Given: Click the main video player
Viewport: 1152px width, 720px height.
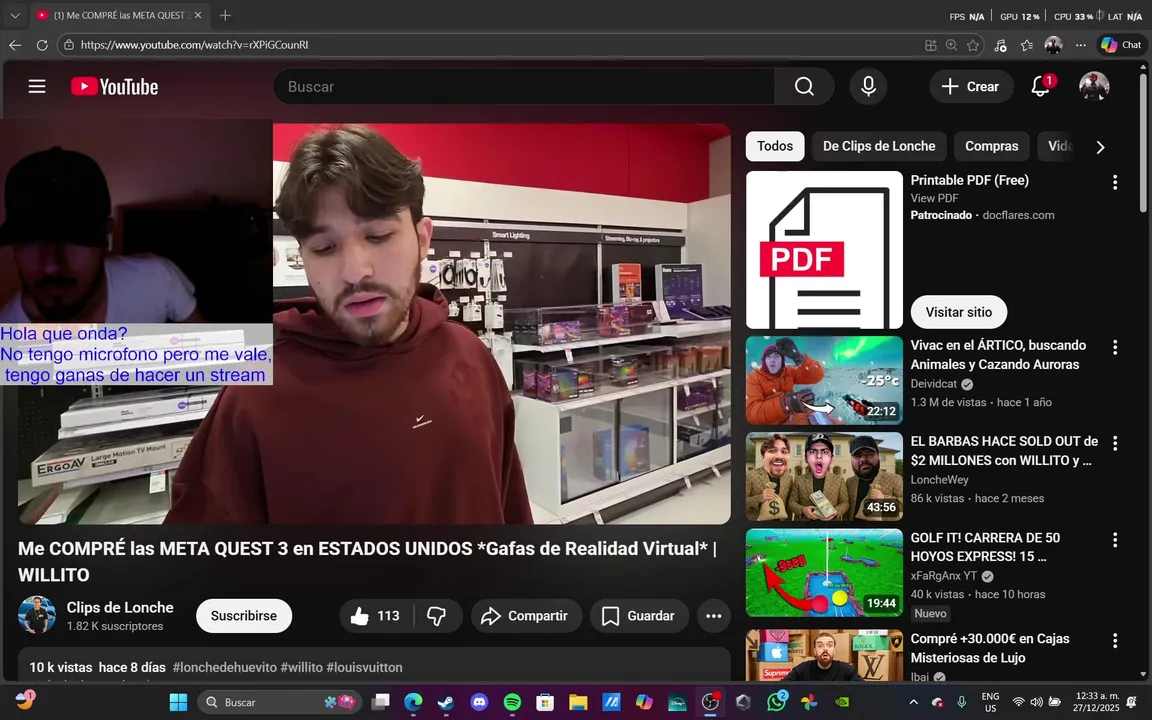Looking at the screenshot, I should [x=374, y=324].
